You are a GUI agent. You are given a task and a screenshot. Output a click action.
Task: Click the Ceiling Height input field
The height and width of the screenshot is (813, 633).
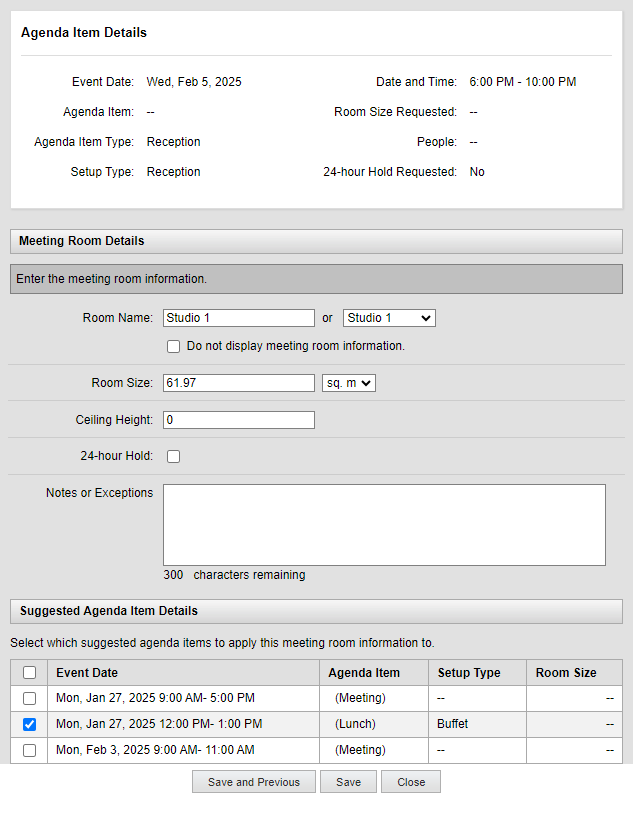238,419
